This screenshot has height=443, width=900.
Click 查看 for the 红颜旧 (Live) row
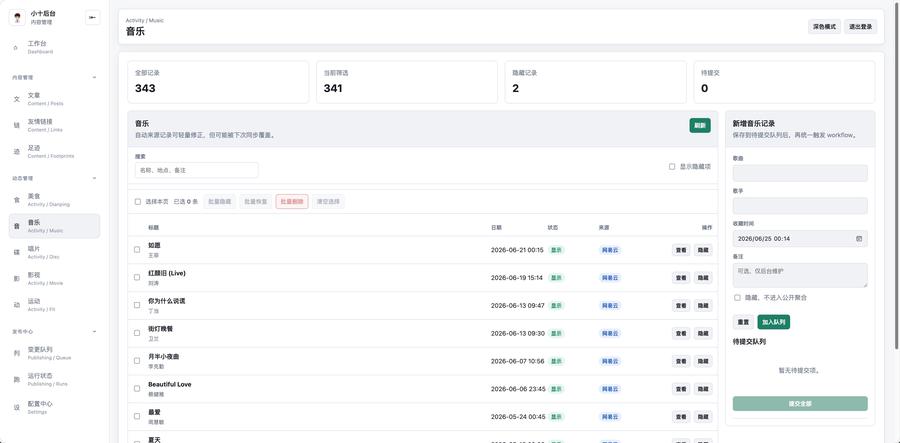coord(681,277)
